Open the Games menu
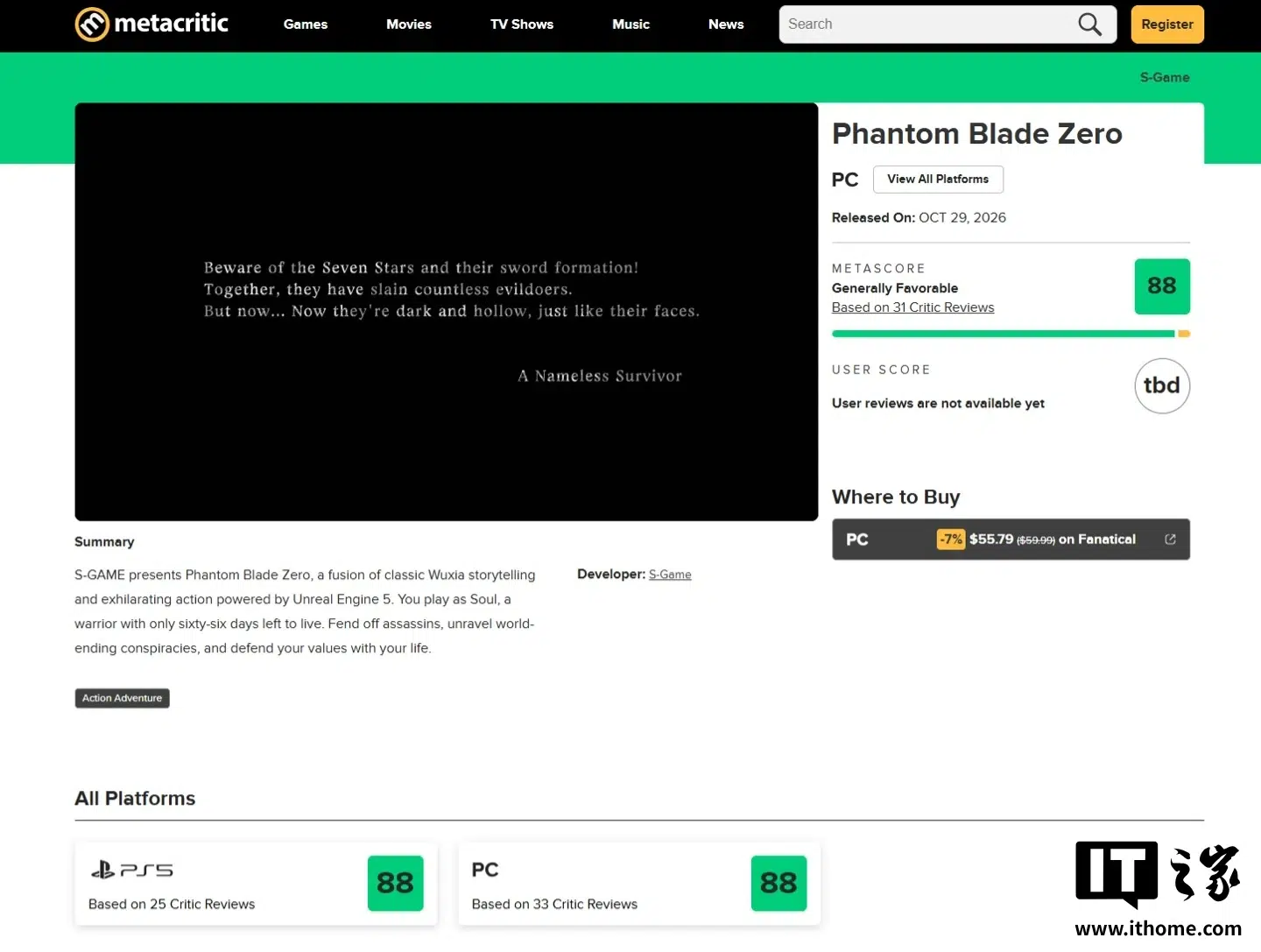1261x952 pixels. click(x=306, y=25)
